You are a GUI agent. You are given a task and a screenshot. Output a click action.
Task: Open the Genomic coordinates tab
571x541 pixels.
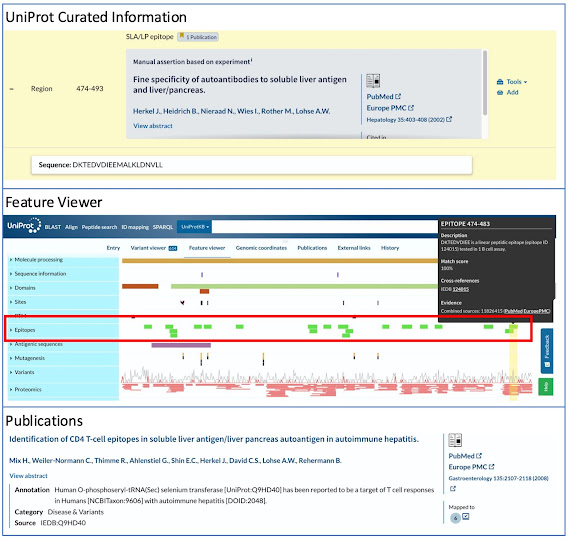coord(261,248)
